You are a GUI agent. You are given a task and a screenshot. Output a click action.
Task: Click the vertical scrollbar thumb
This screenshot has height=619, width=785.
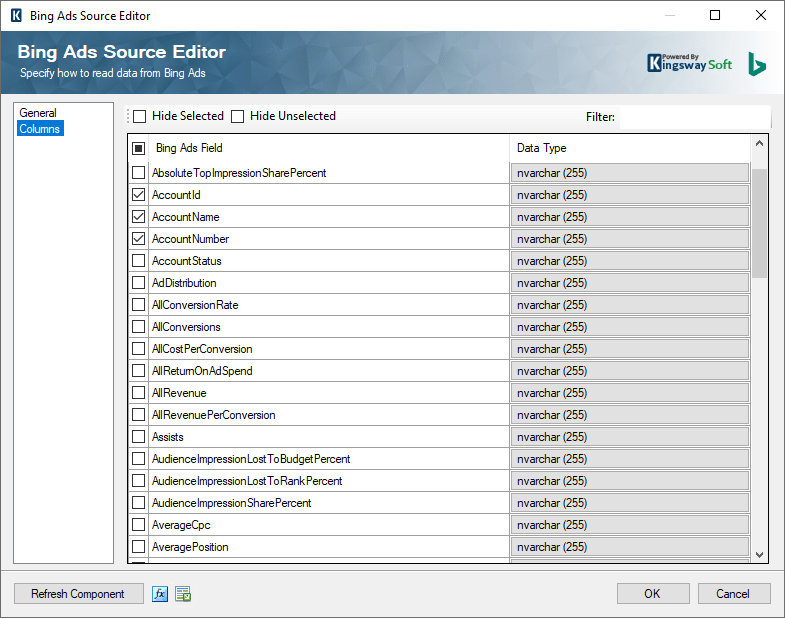click(x=759, y=223)
